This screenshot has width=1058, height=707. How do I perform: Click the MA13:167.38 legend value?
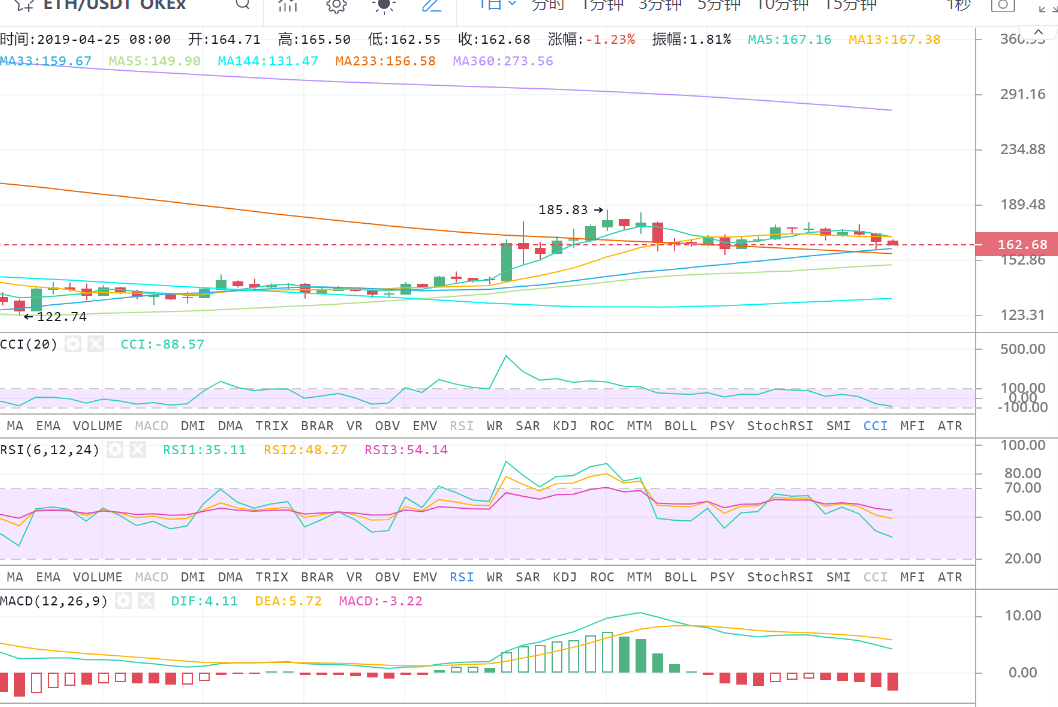pyautogui.click(x=895, y=39)
